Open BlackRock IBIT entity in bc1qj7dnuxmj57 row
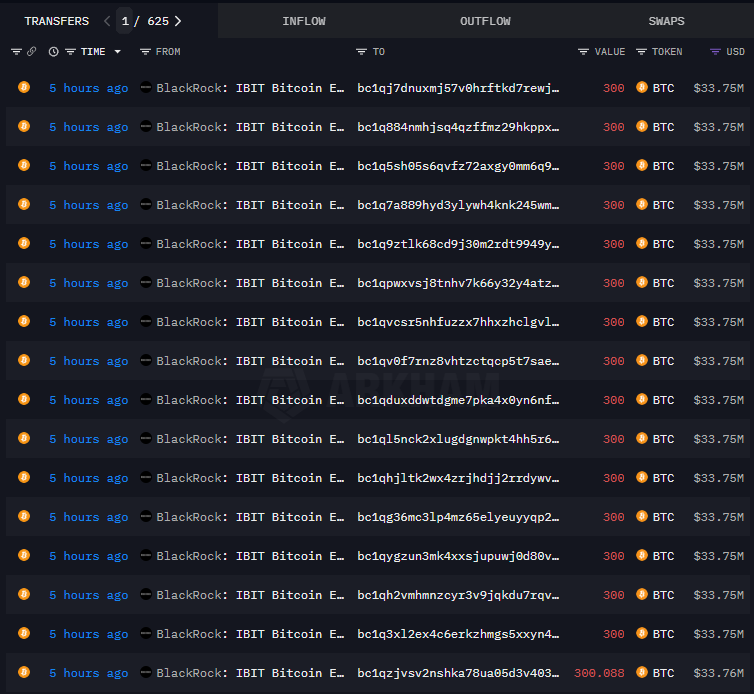 pos(250,88)
